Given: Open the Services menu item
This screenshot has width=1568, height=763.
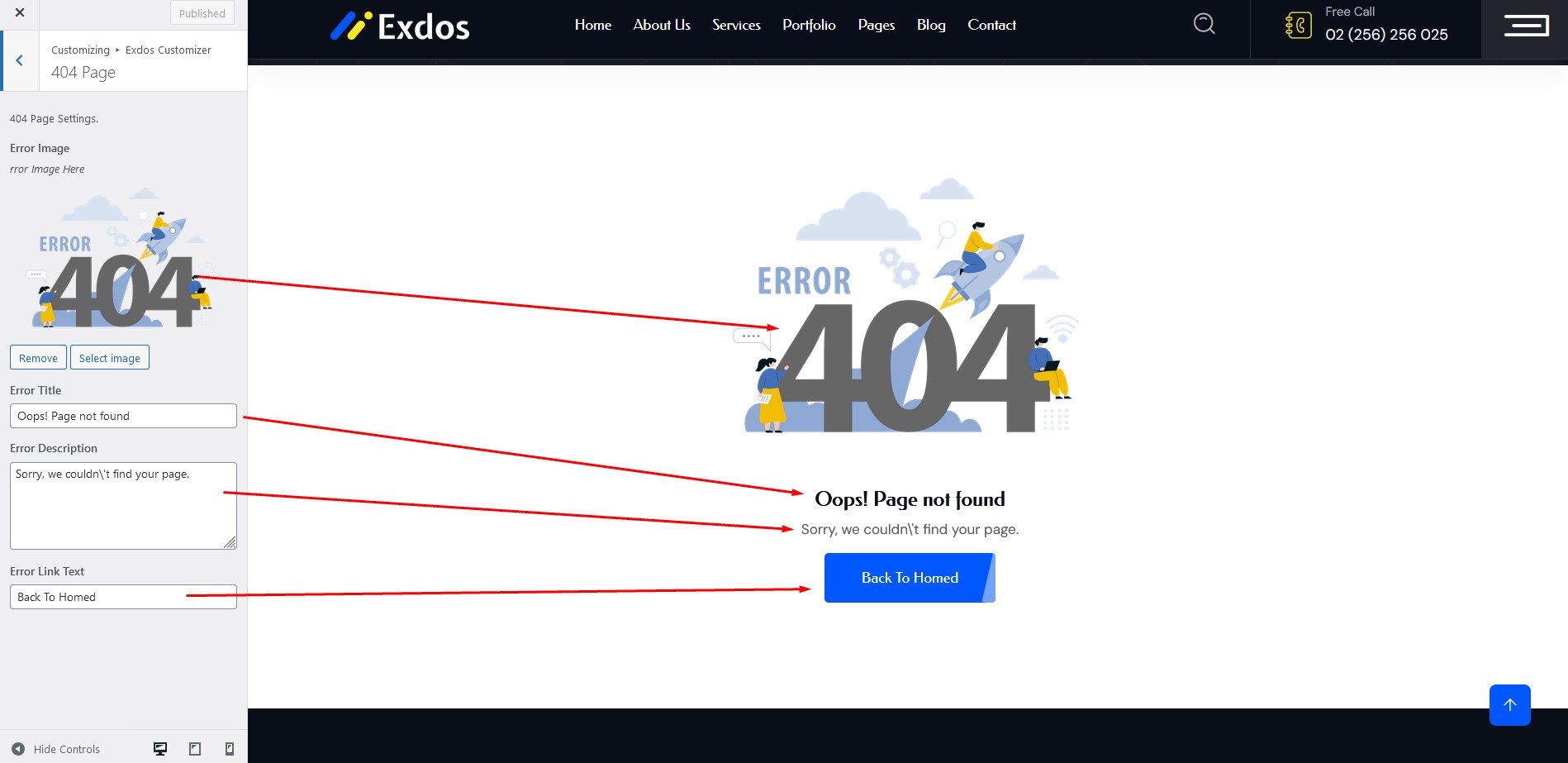Looking at the screenshot, I should [736, 25].
